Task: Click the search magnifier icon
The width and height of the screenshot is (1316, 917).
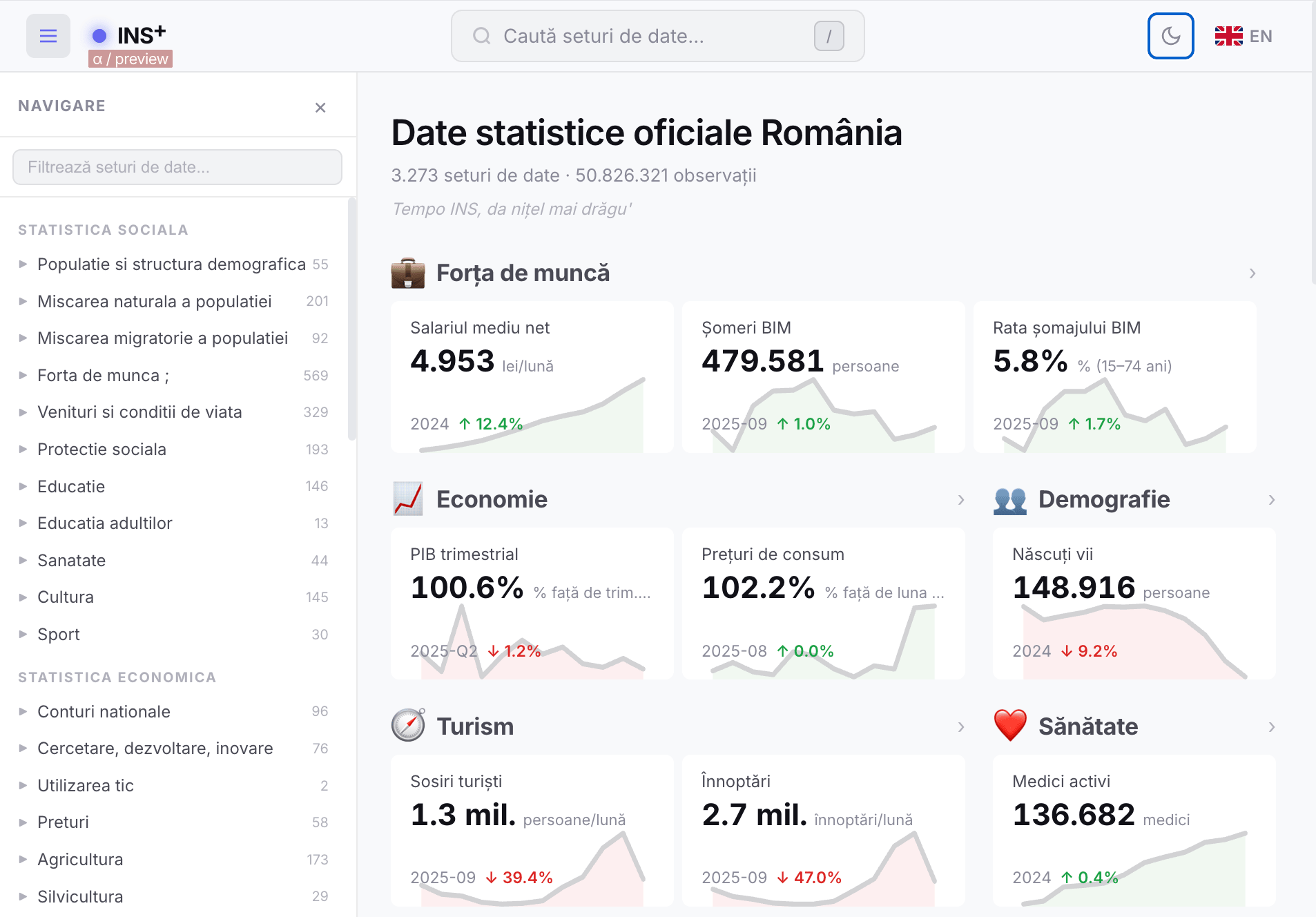Action: (x=482, y=36)
